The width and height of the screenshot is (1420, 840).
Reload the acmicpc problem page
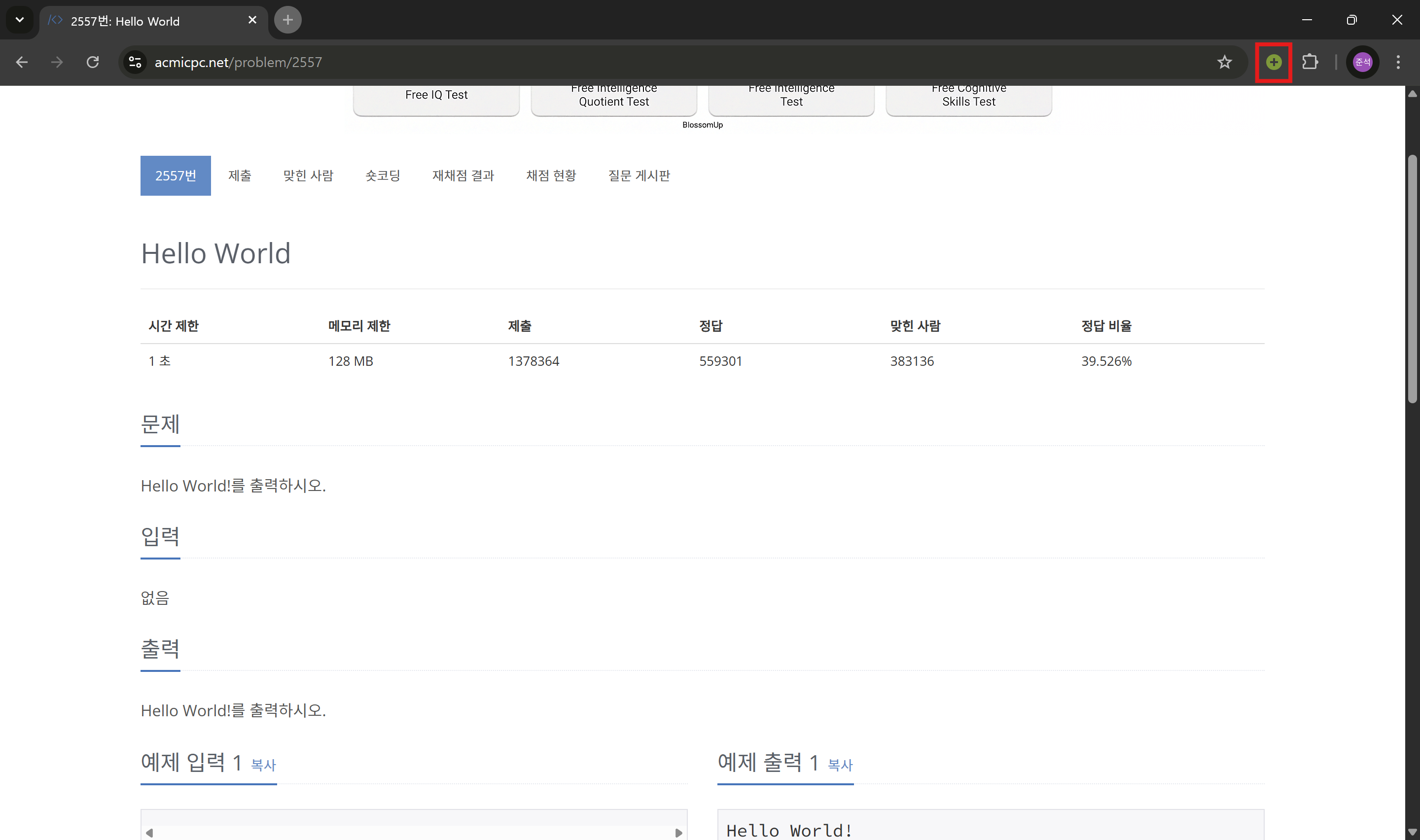pyautogui.click(x=93, y=62)
